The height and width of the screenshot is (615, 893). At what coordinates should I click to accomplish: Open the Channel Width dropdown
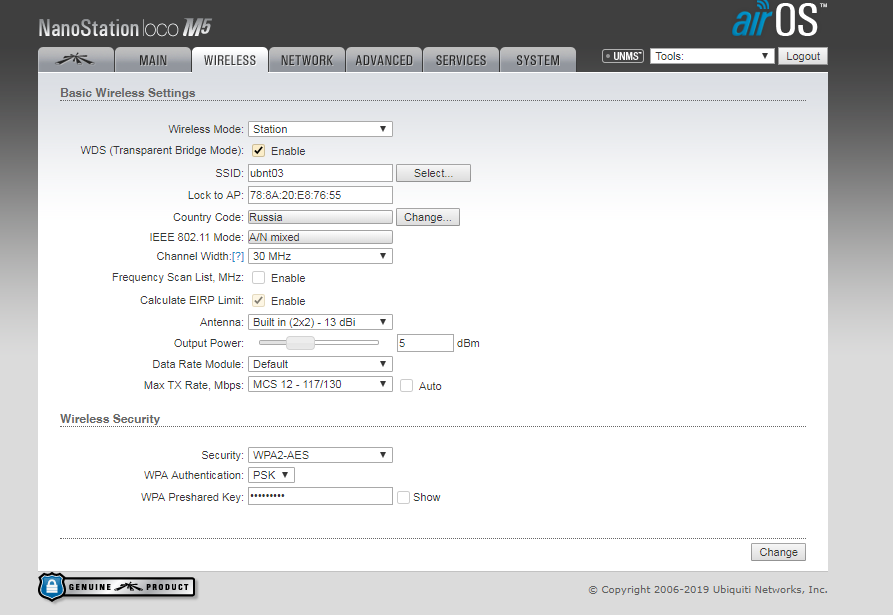tap(320, 256)
